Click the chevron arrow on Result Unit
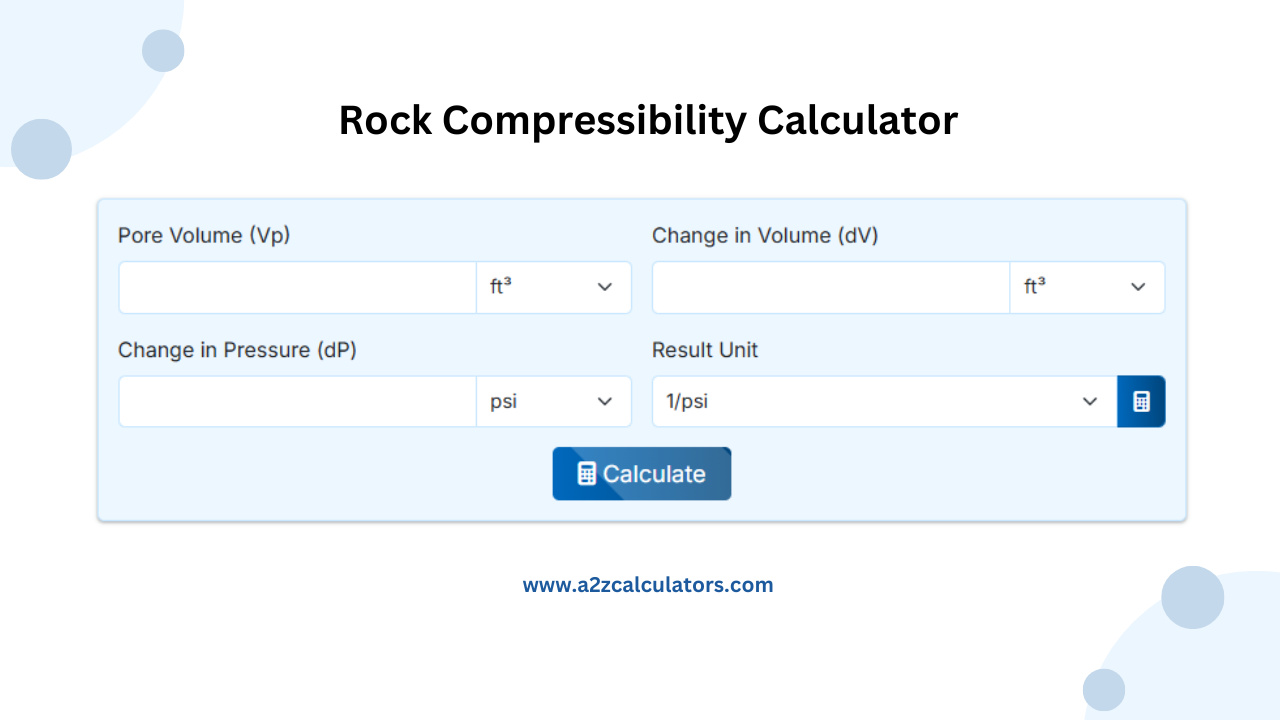The image size is (1280, 720). click(x=1090, y=401)
